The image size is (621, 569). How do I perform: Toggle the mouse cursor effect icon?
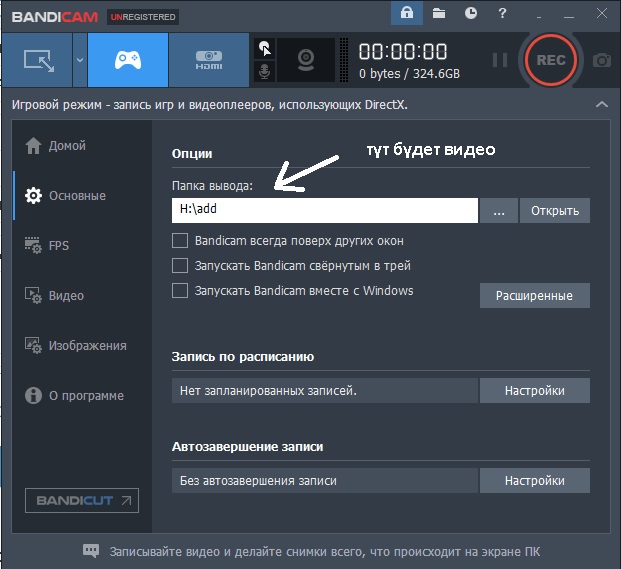265,48
